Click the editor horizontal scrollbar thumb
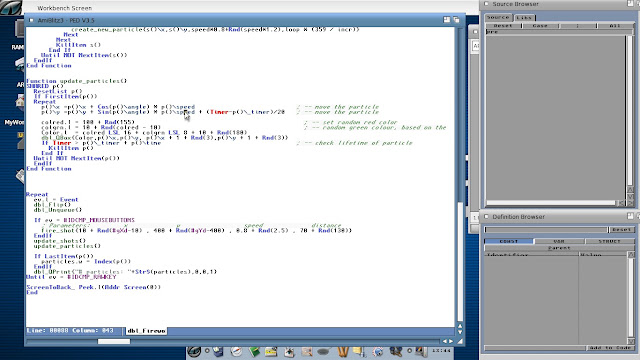640x360 pixels. click(114, 341)
